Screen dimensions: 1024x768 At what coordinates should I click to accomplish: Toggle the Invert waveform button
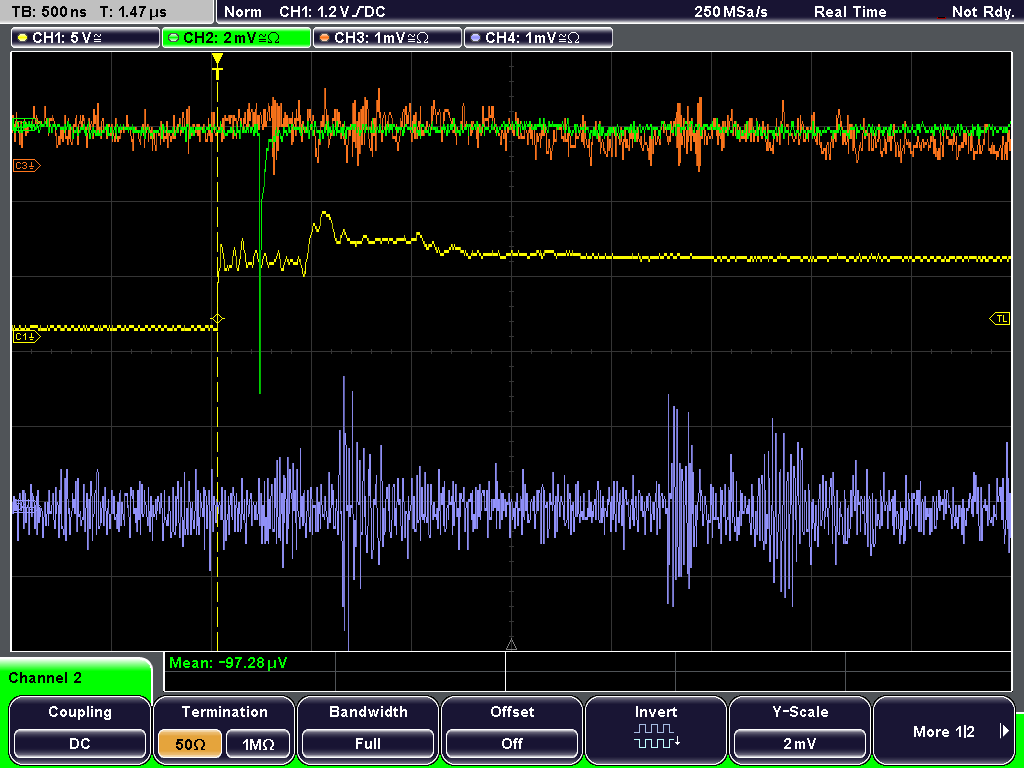[656, 729]
